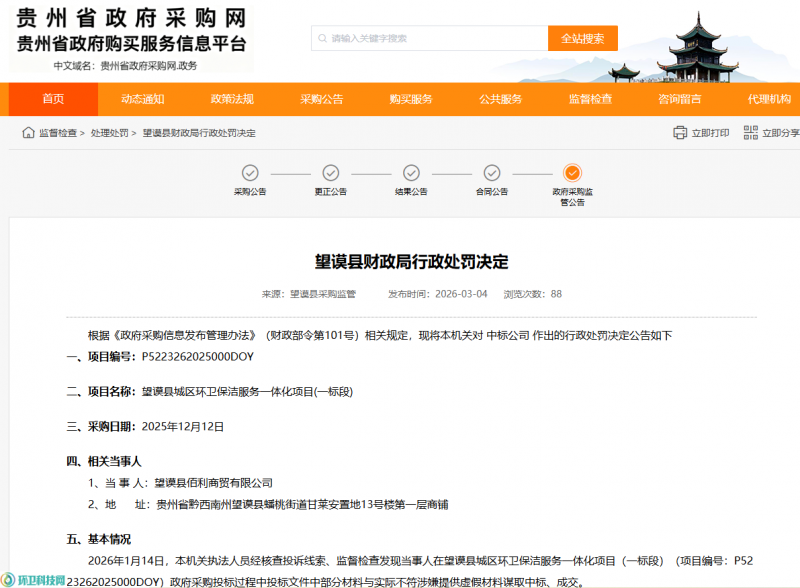Open the 政策法规 navigation menu

coord(232,99)
